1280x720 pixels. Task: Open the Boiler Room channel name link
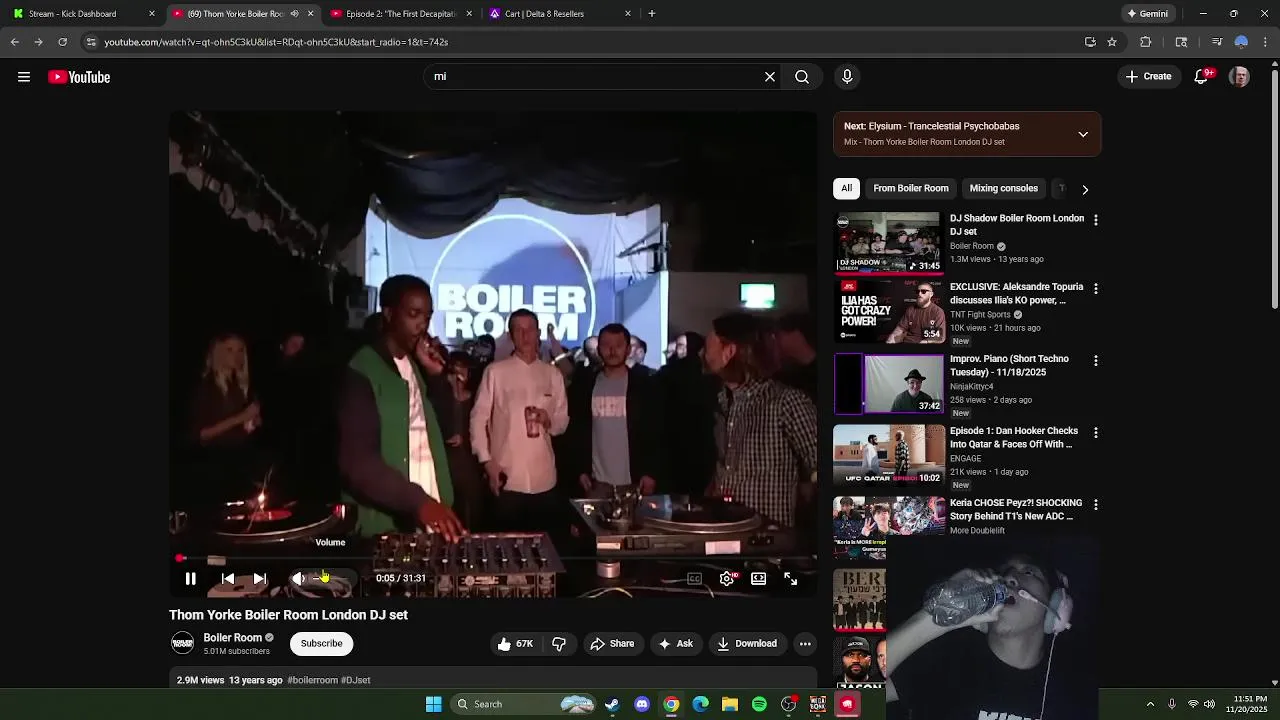pyautogui.click(x=232, y=637)
